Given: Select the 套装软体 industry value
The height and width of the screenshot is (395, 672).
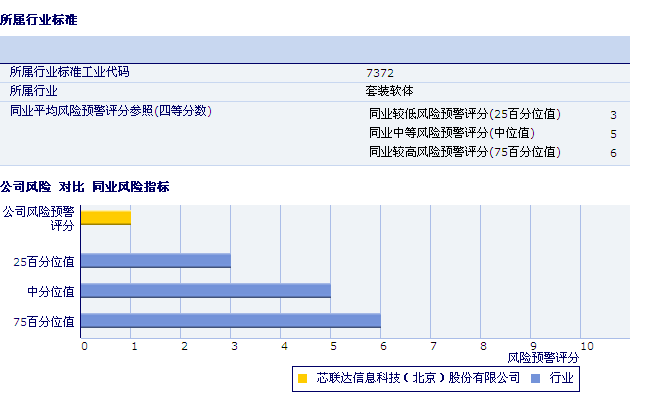Looking at the screenshot, I should 390,91.
